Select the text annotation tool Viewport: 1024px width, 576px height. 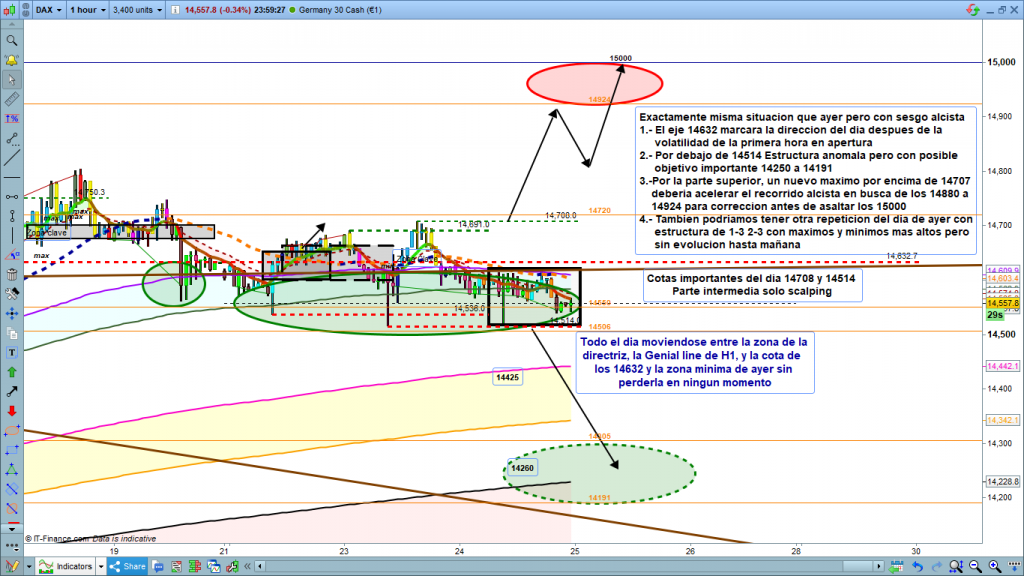12,353
